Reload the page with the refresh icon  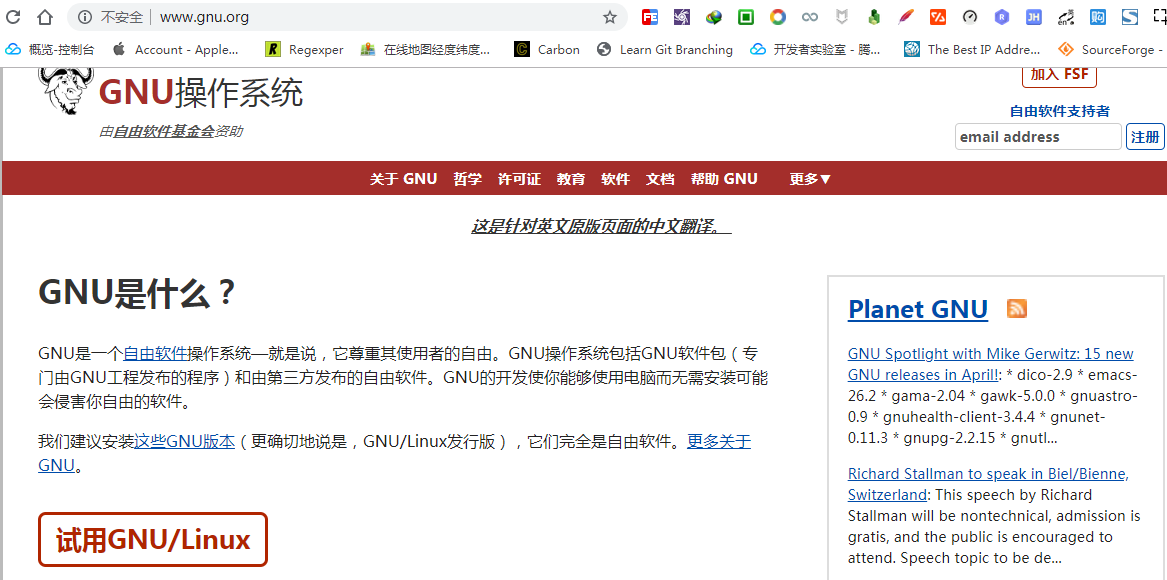[x=14, y=17]
